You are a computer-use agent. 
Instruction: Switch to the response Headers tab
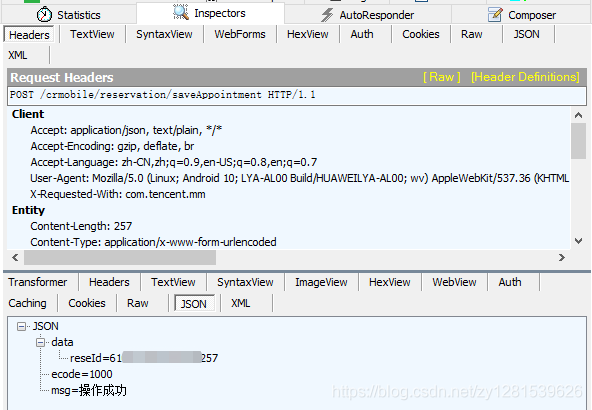coord(109,282)
